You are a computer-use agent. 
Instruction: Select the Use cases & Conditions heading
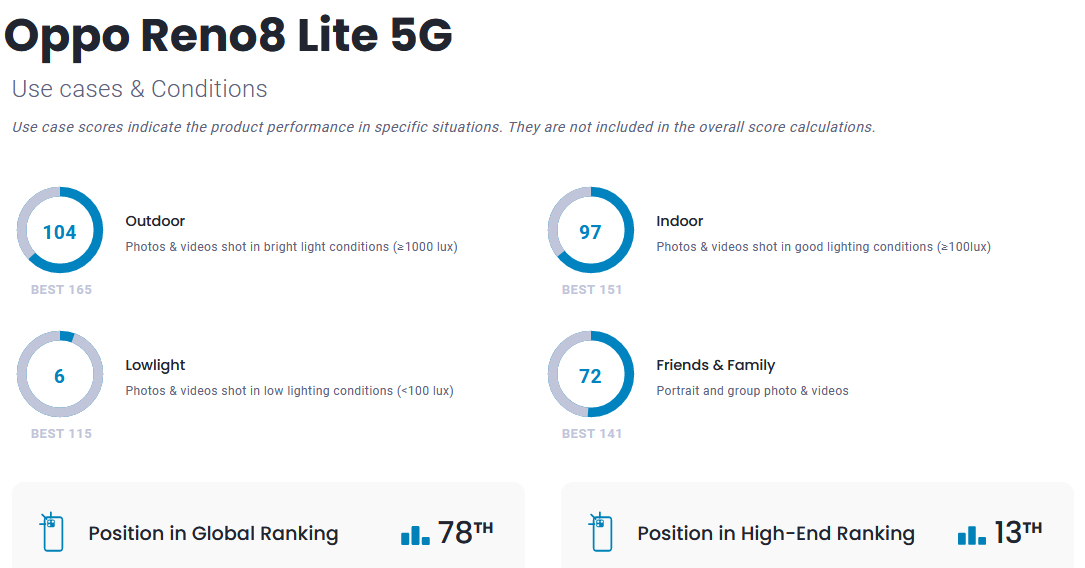140,89
